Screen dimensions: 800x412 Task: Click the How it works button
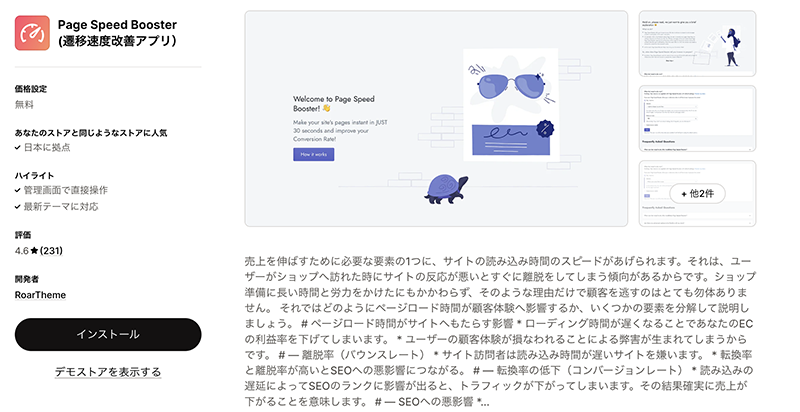coord(313,154)
